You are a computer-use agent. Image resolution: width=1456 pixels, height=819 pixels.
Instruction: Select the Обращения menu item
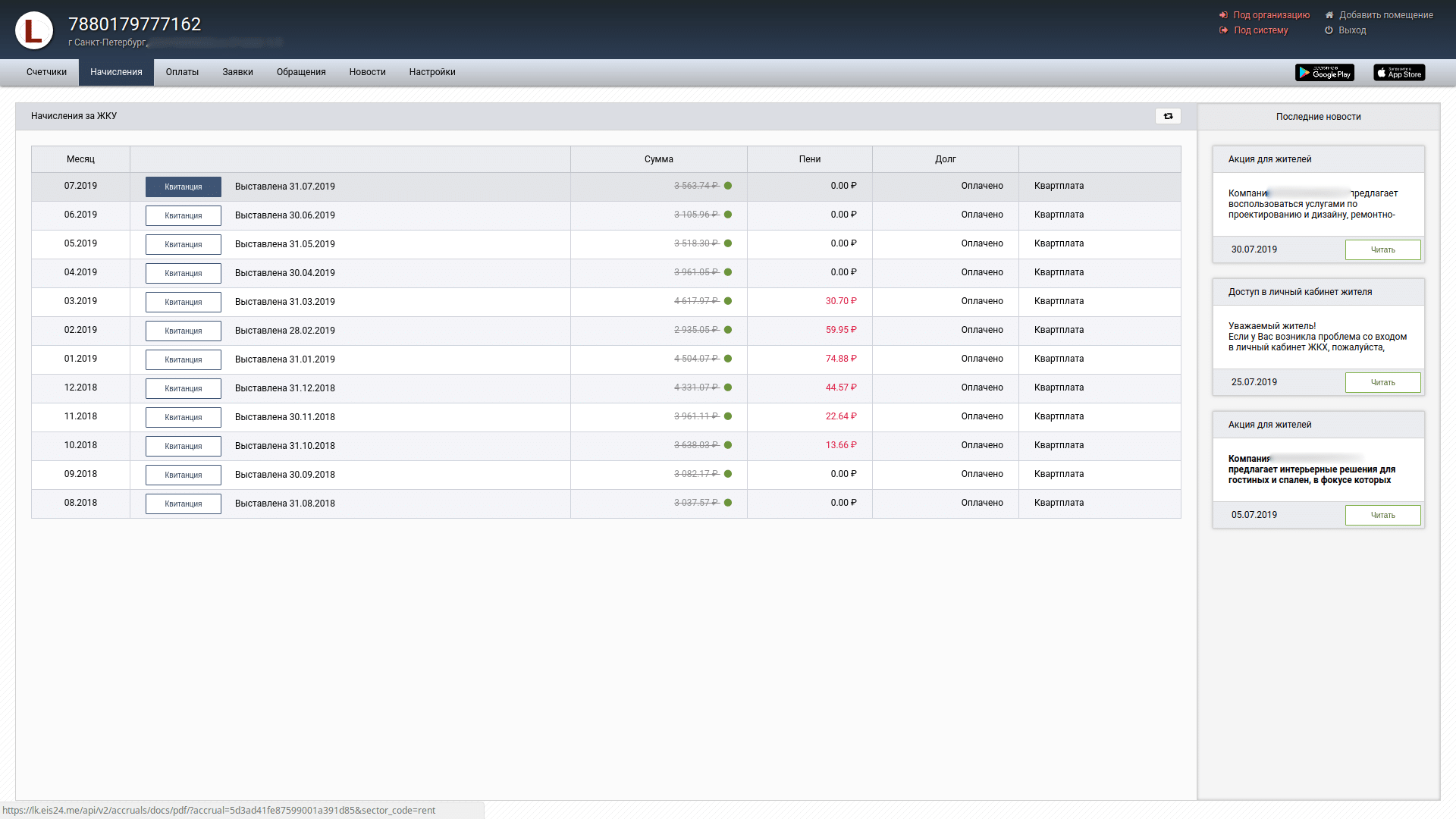(301, 72)
